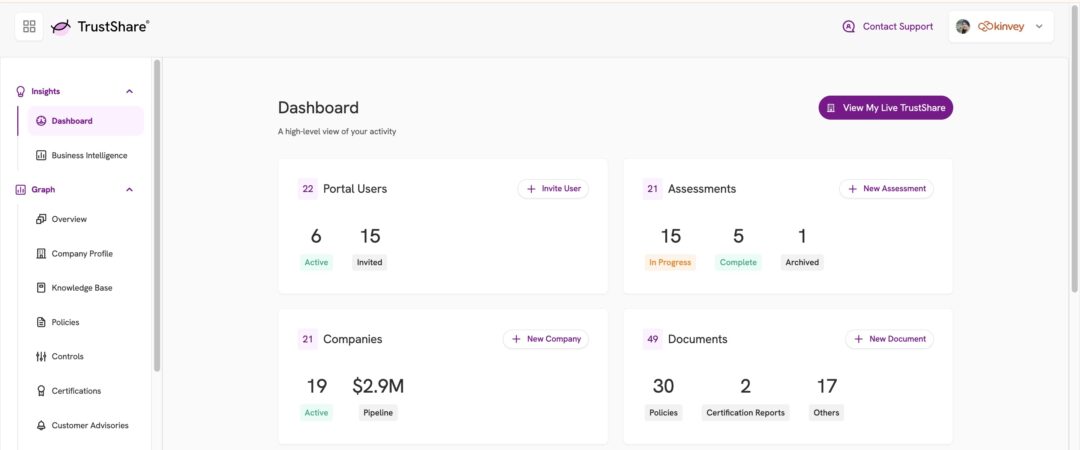Click the Knowledge Base icon
This screenshot has width=1080, height=450.
coord(41,287)
